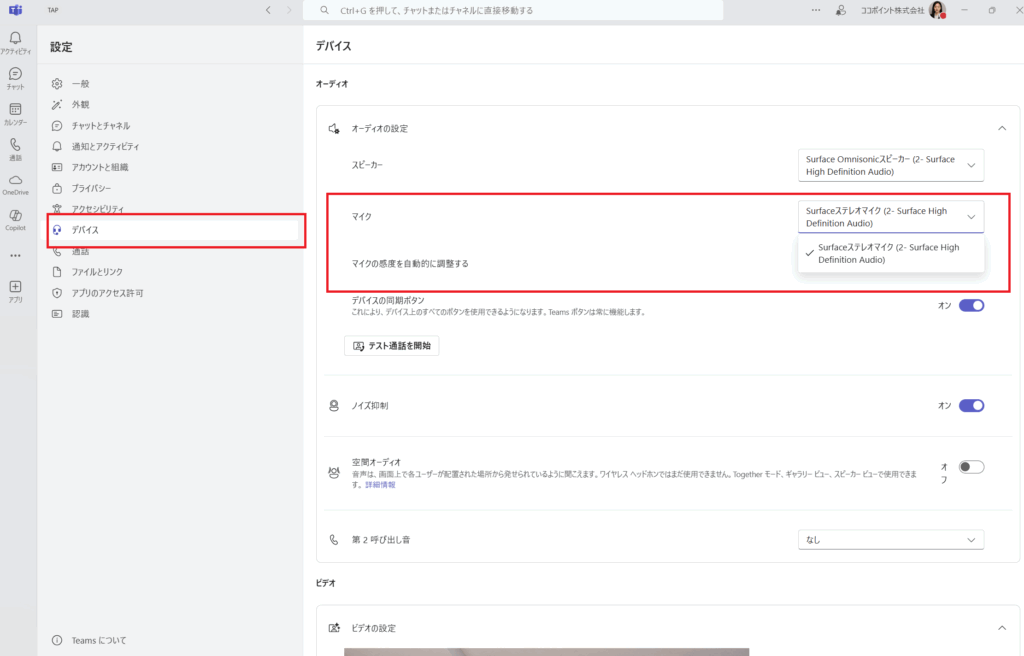Open the OneDrive cloud icon
1024x656 pixels.
point(15,182)
